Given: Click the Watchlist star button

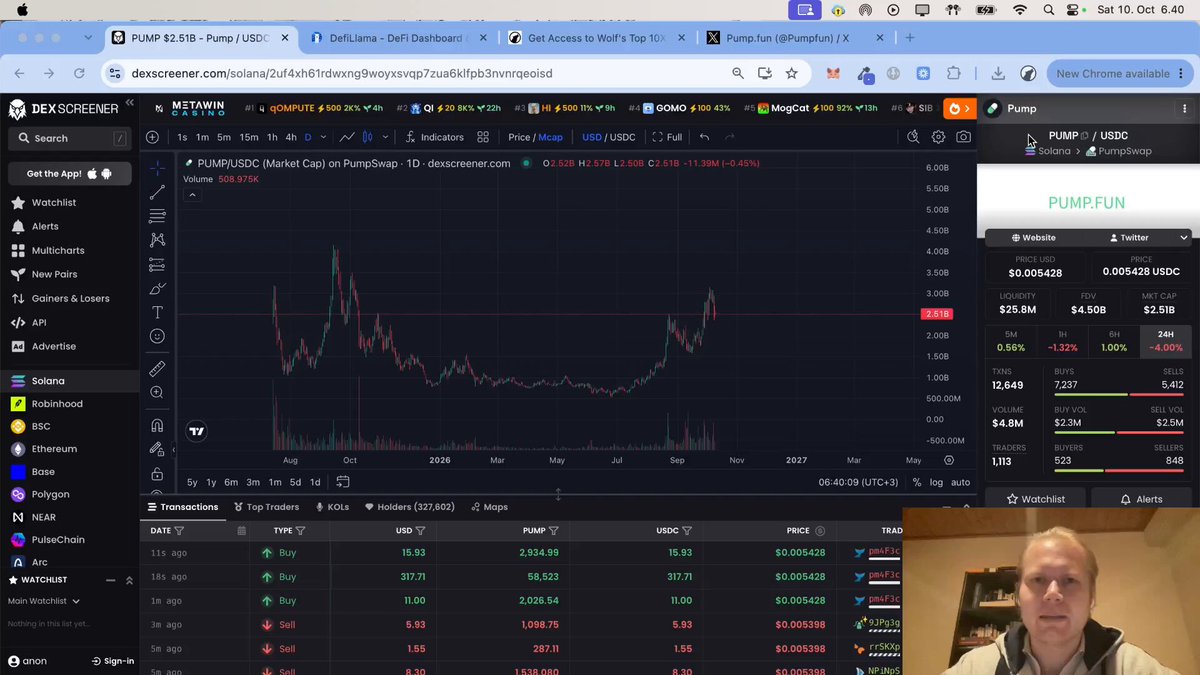Looking at the screenshot, I should (1035, 499).
